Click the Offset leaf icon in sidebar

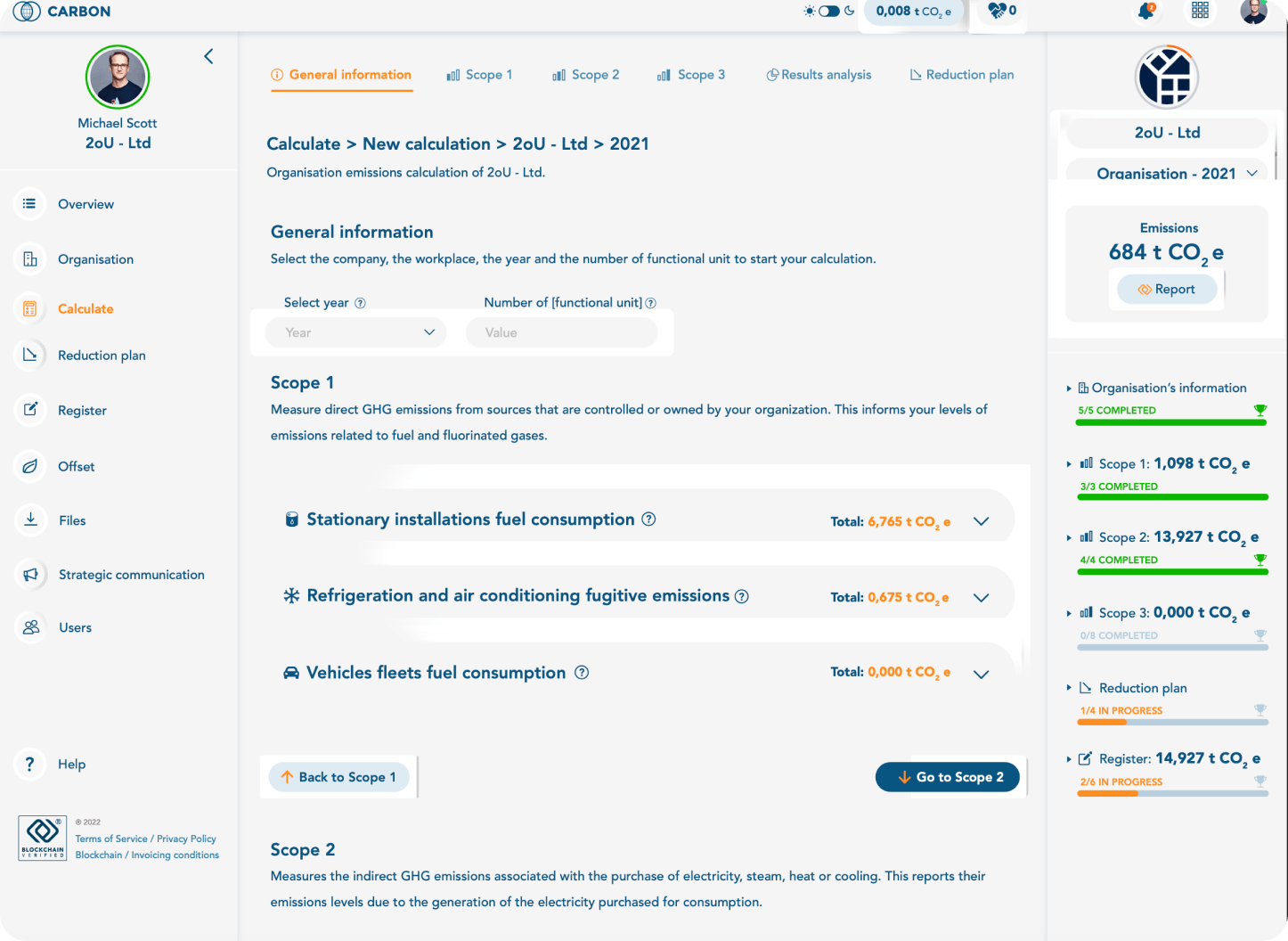coord(29,466)
